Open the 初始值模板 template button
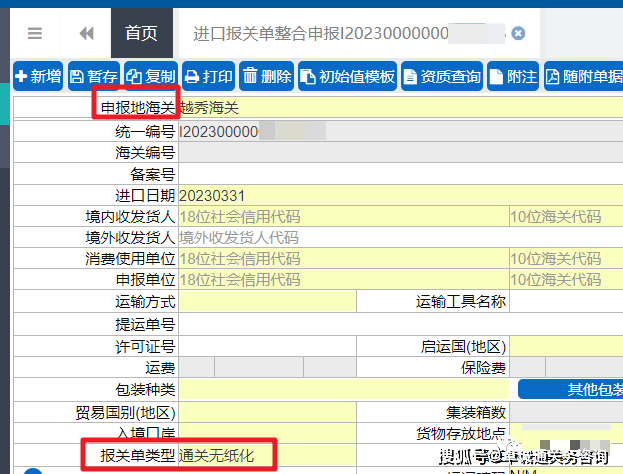623x474 pixels. (x=347, y=76)
